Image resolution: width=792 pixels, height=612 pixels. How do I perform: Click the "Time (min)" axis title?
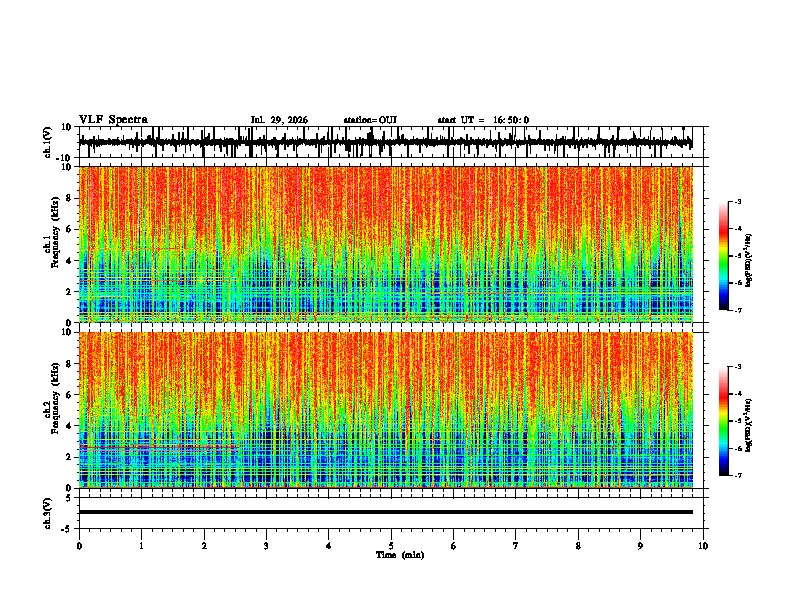tap(400, 555)
